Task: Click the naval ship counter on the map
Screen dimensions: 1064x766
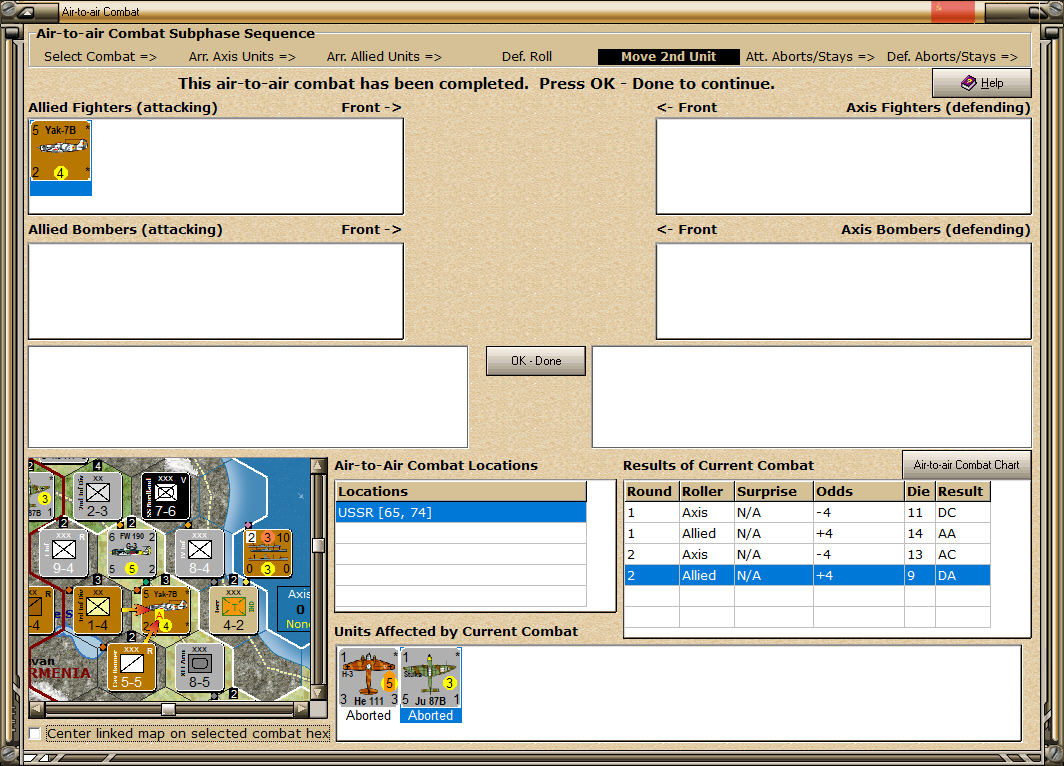Action: 268,553
